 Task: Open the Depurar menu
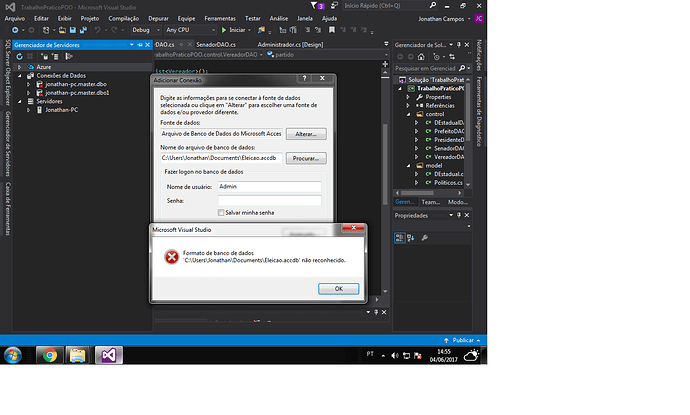point(158,18)
